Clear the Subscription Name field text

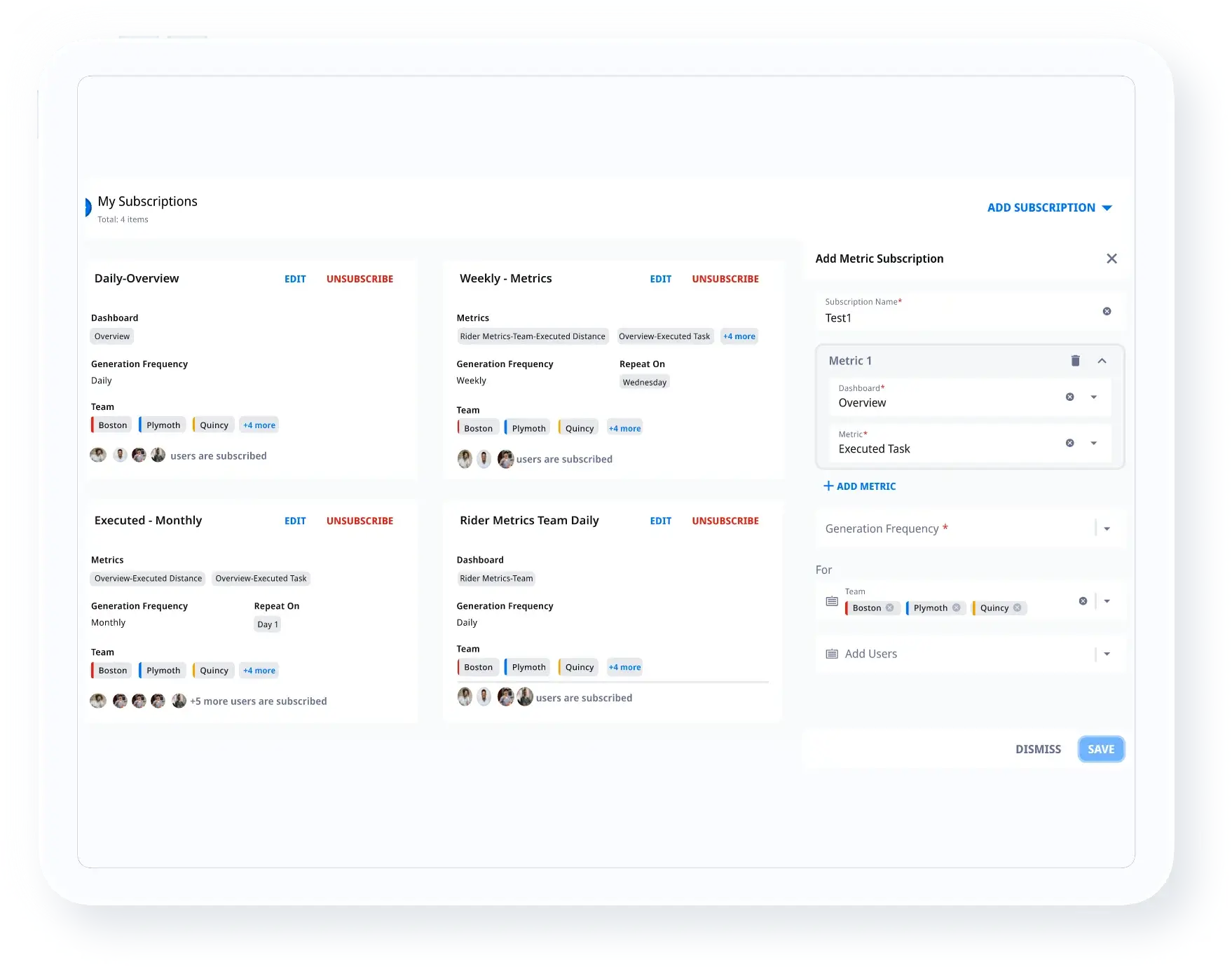pyautogui.click(x=1107, y=311)
